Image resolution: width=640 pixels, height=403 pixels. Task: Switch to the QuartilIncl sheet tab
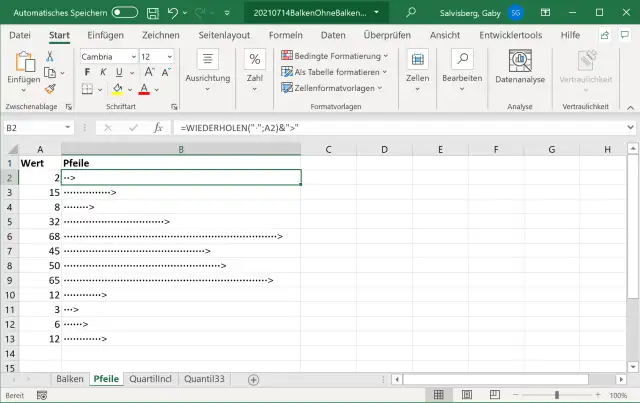(x=152, y=379)
